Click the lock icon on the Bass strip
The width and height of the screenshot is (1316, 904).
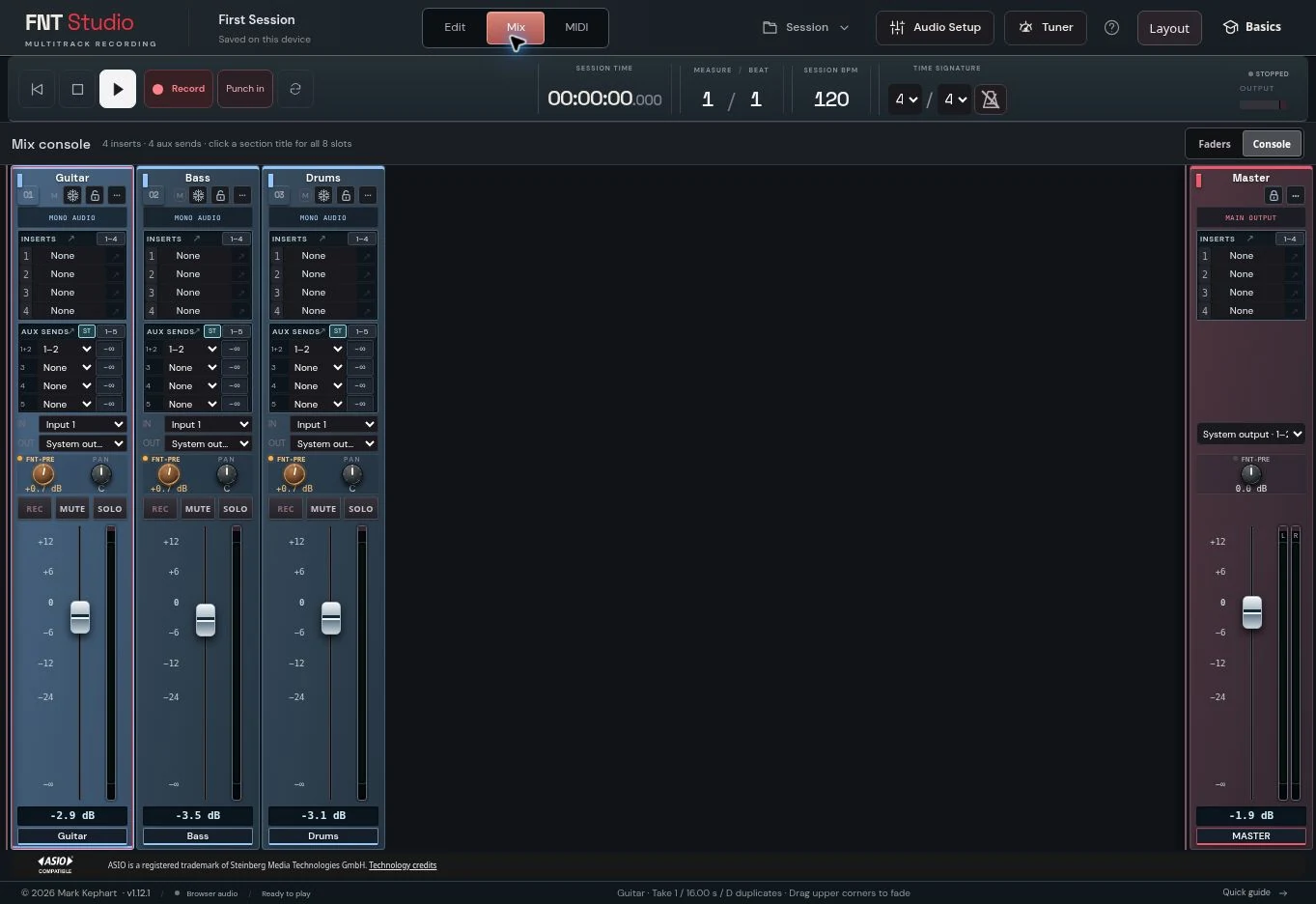(220, 195)
